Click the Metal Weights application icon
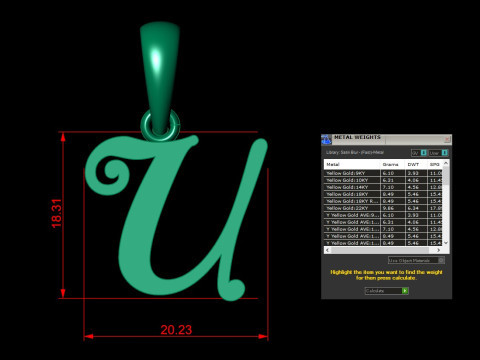Image resolution: width=480 pixels, height=360 pixels. (326, 139)
